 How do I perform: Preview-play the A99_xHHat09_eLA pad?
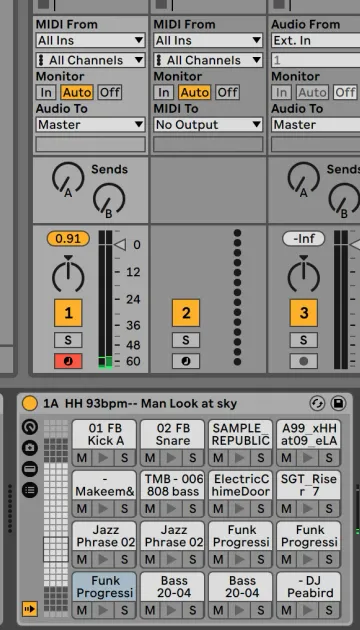click(x=308, y=458)
